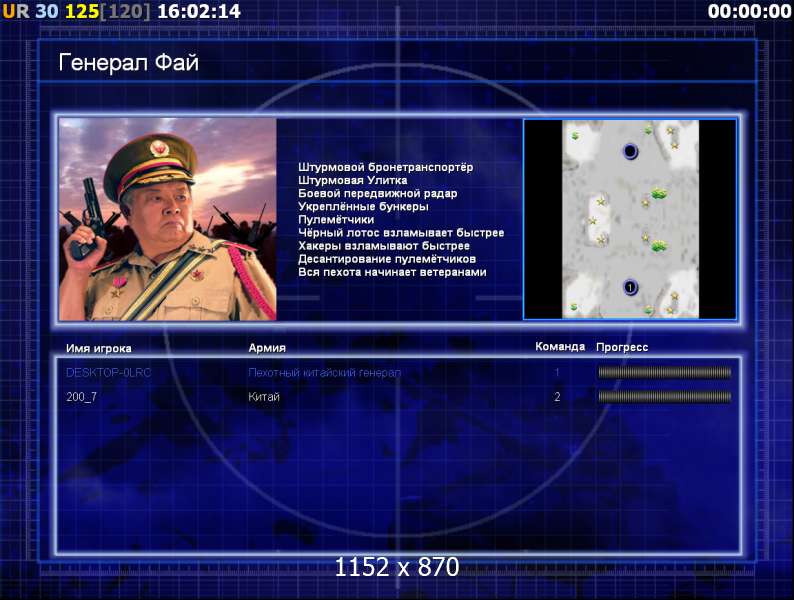Viewport: 794px width, 600px height.
Task: Select the standalone Пулемётчики line
Action: [x=336, y=220]
